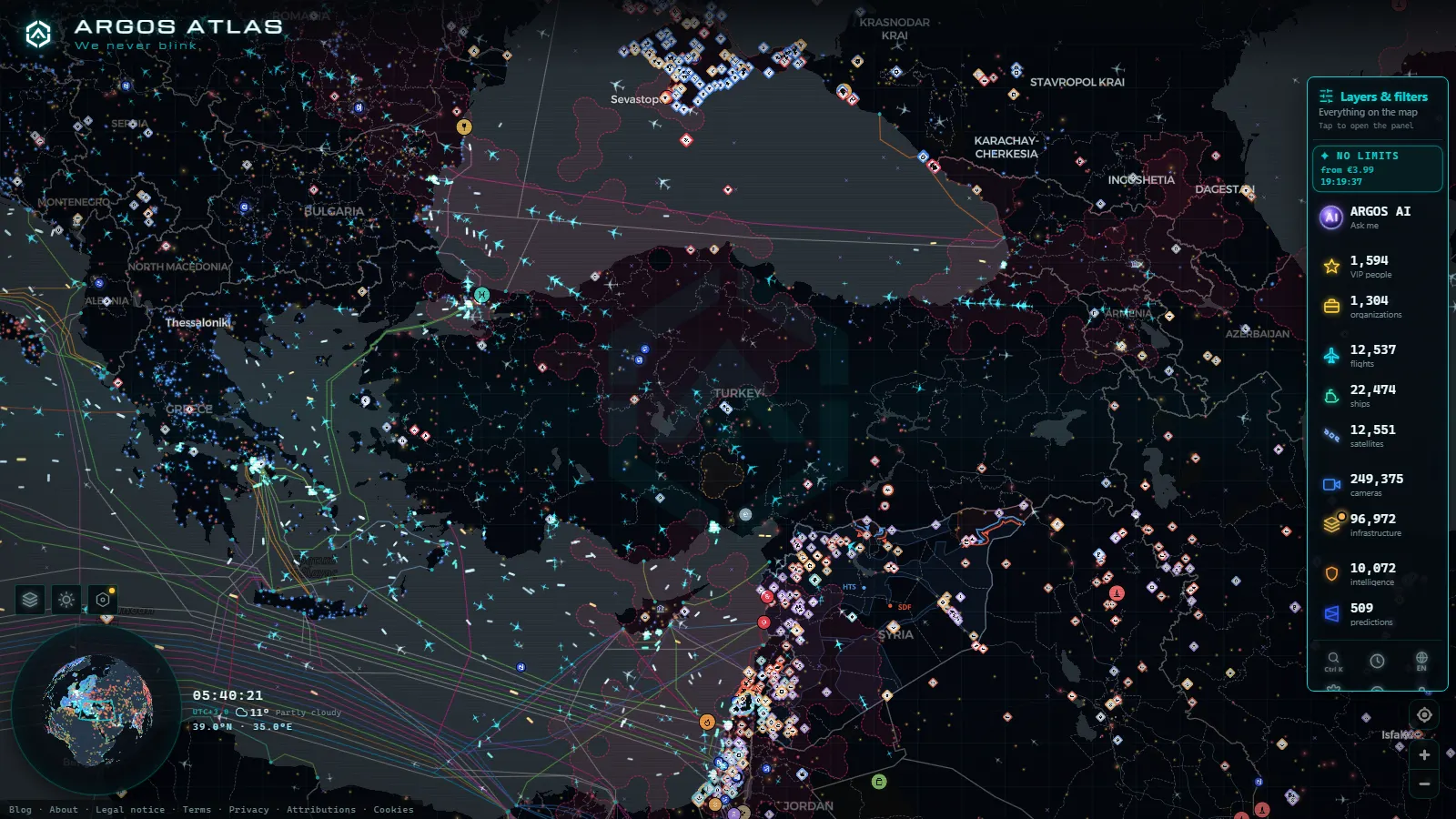Open the Layers & filters panel

(1377, 109)
